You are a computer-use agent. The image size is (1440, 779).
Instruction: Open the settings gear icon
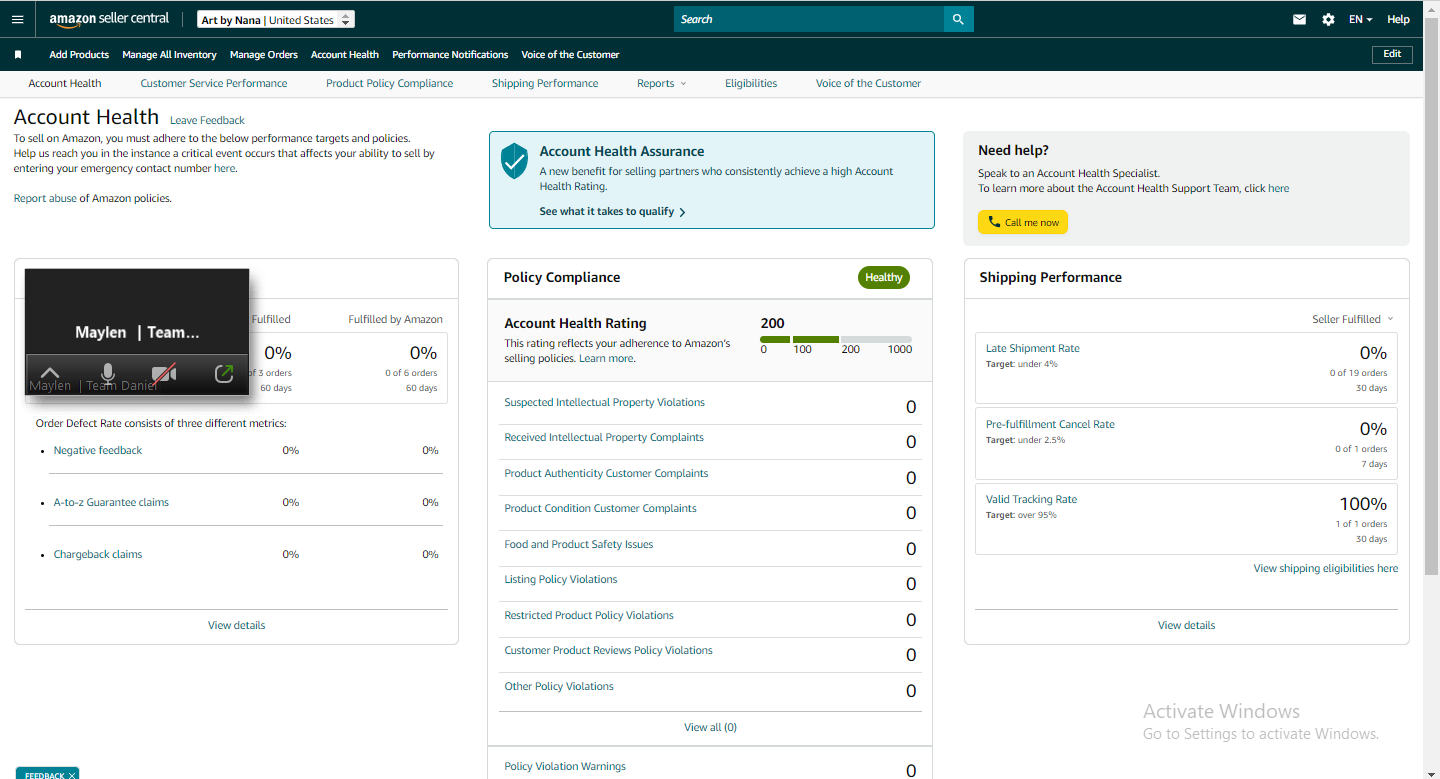[1328, 19]
